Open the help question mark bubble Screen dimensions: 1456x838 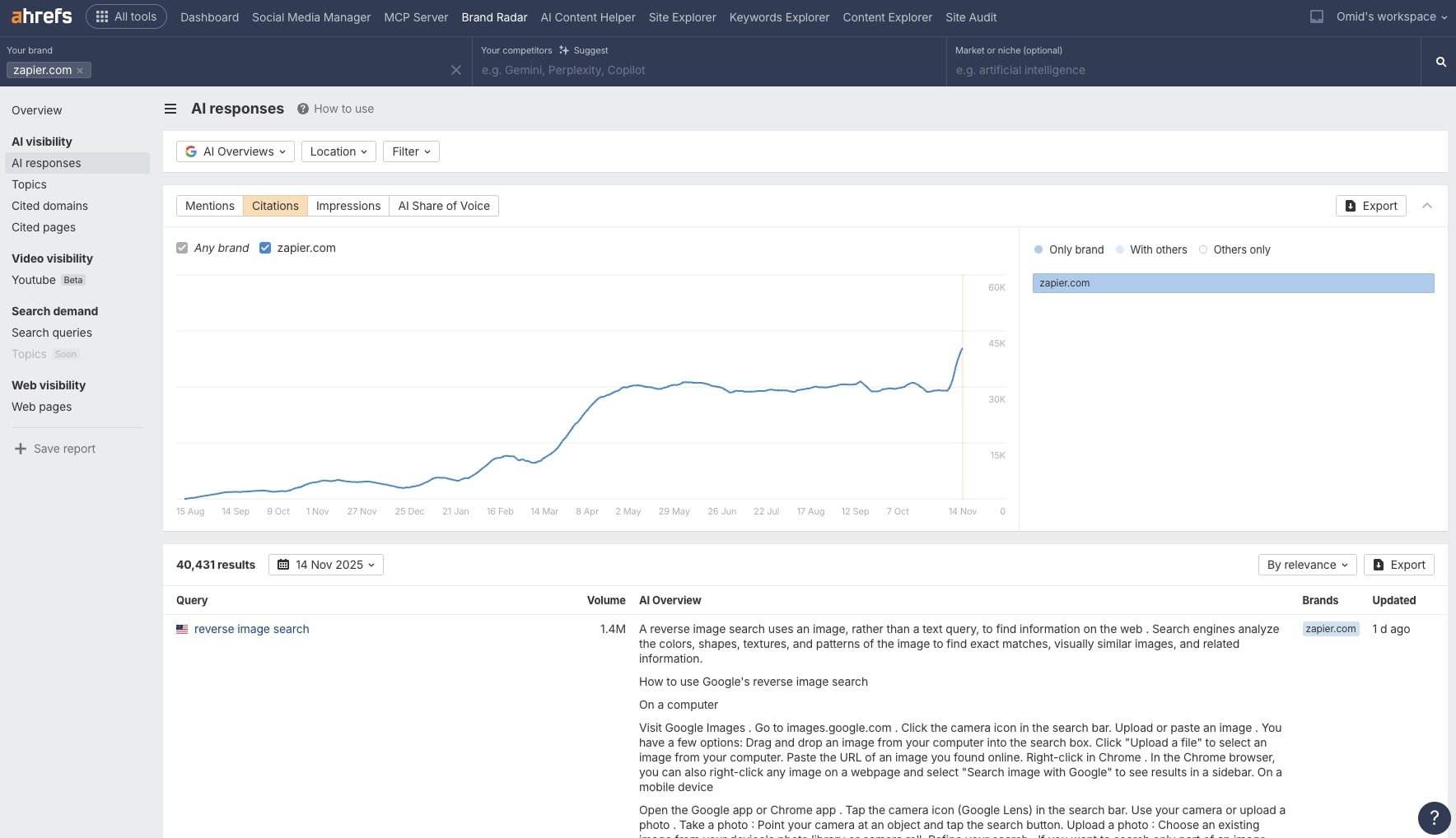[1434, 817]
